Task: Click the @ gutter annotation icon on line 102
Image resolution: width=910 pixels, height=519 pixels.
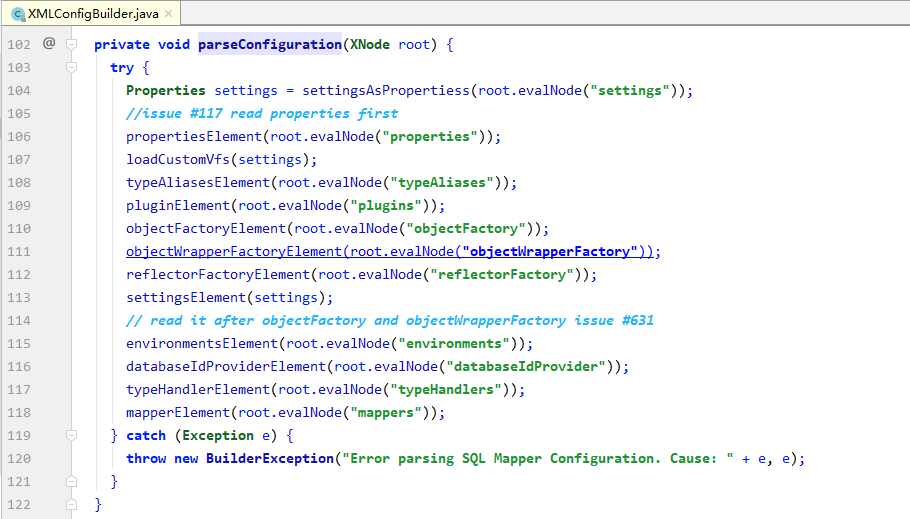Action: coord(49,43)
